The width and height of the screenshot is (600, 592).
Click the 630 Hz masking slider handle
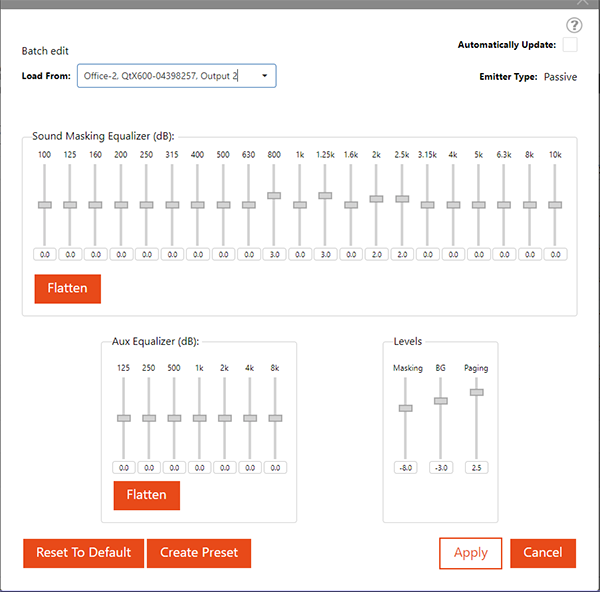pyautogui.click(x=249, y=205)
